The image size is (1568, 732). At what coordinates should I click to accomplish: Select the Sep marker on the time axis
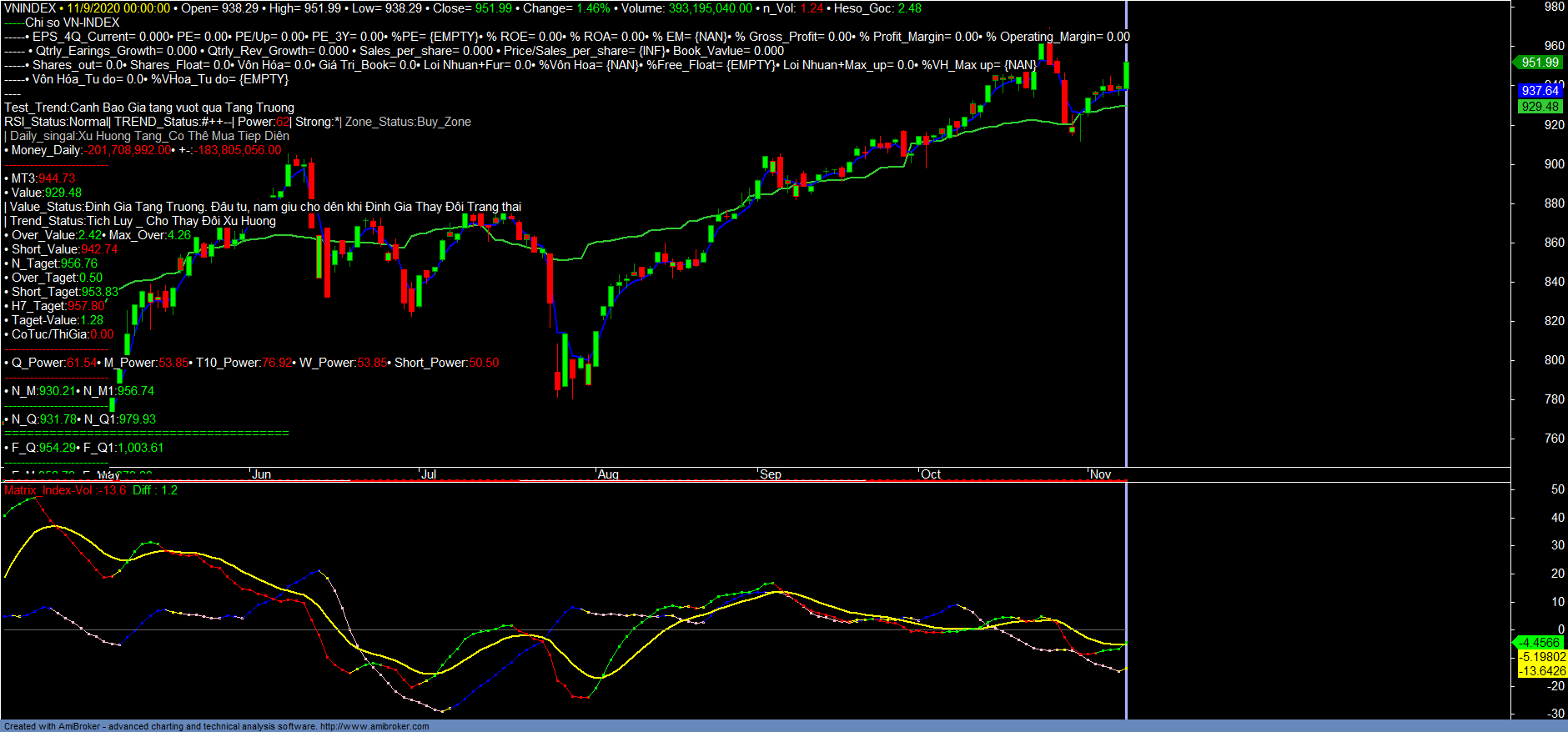(x=771, y=474)
